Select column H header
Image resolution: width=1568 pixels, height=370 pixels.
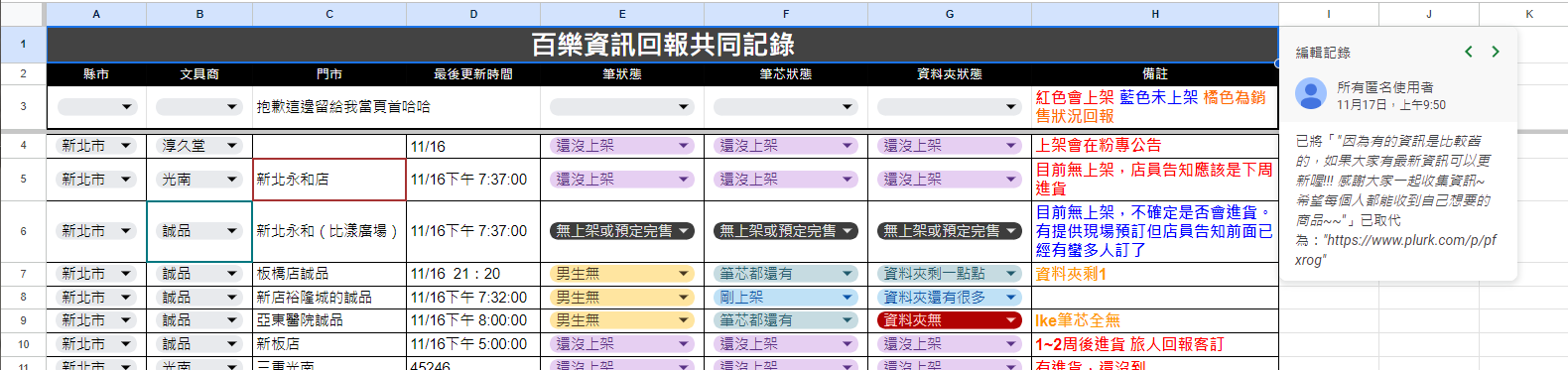pos(1155,14)
